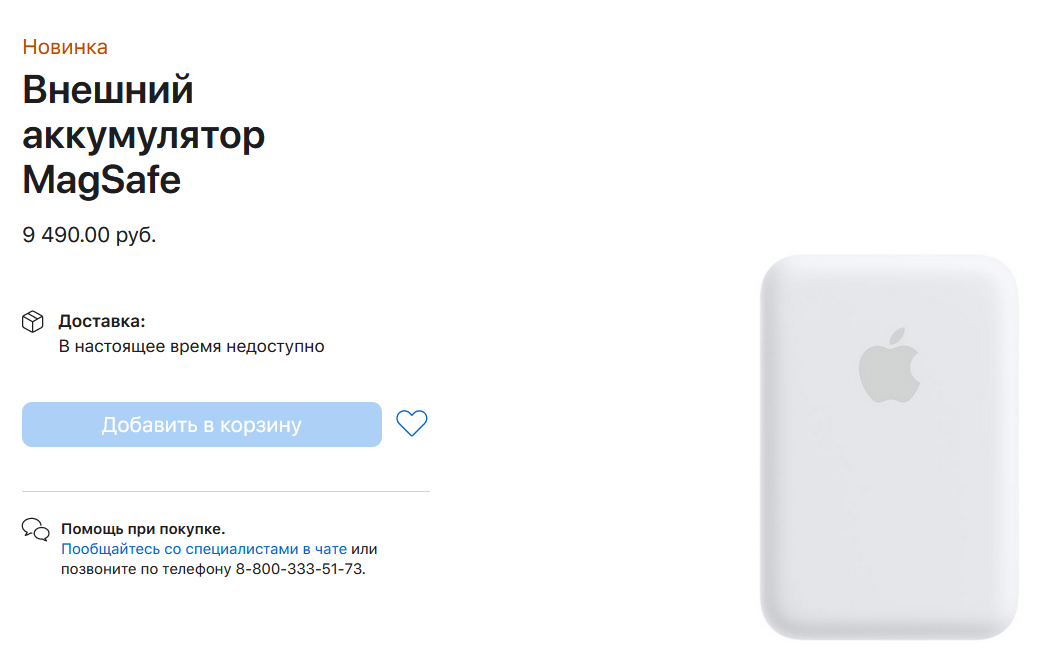Click the word 'MagSafe' in the heading

pyautogui.click(x=102, y=180)
